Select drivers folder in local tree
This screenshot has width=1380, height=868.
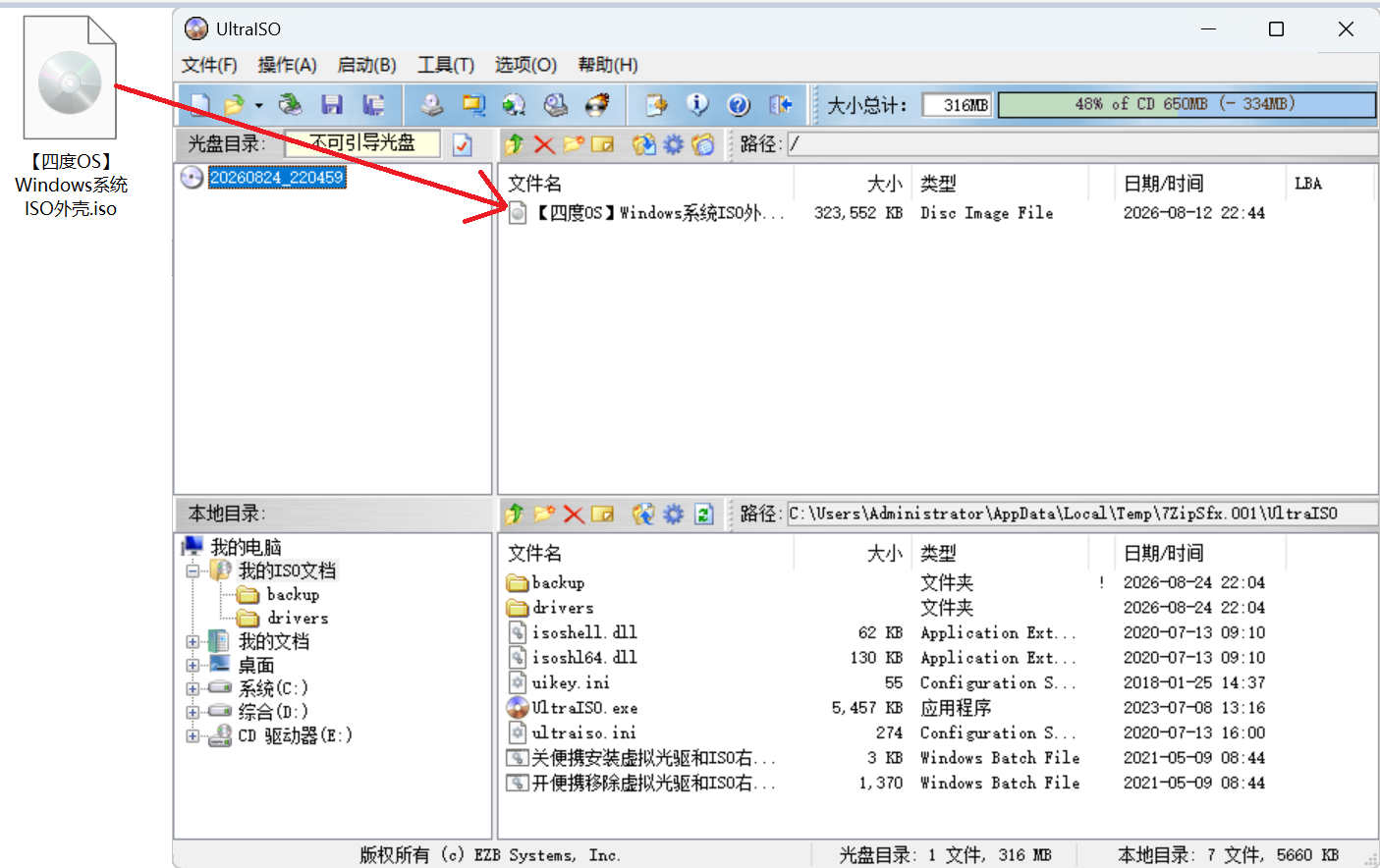point(298,618)
